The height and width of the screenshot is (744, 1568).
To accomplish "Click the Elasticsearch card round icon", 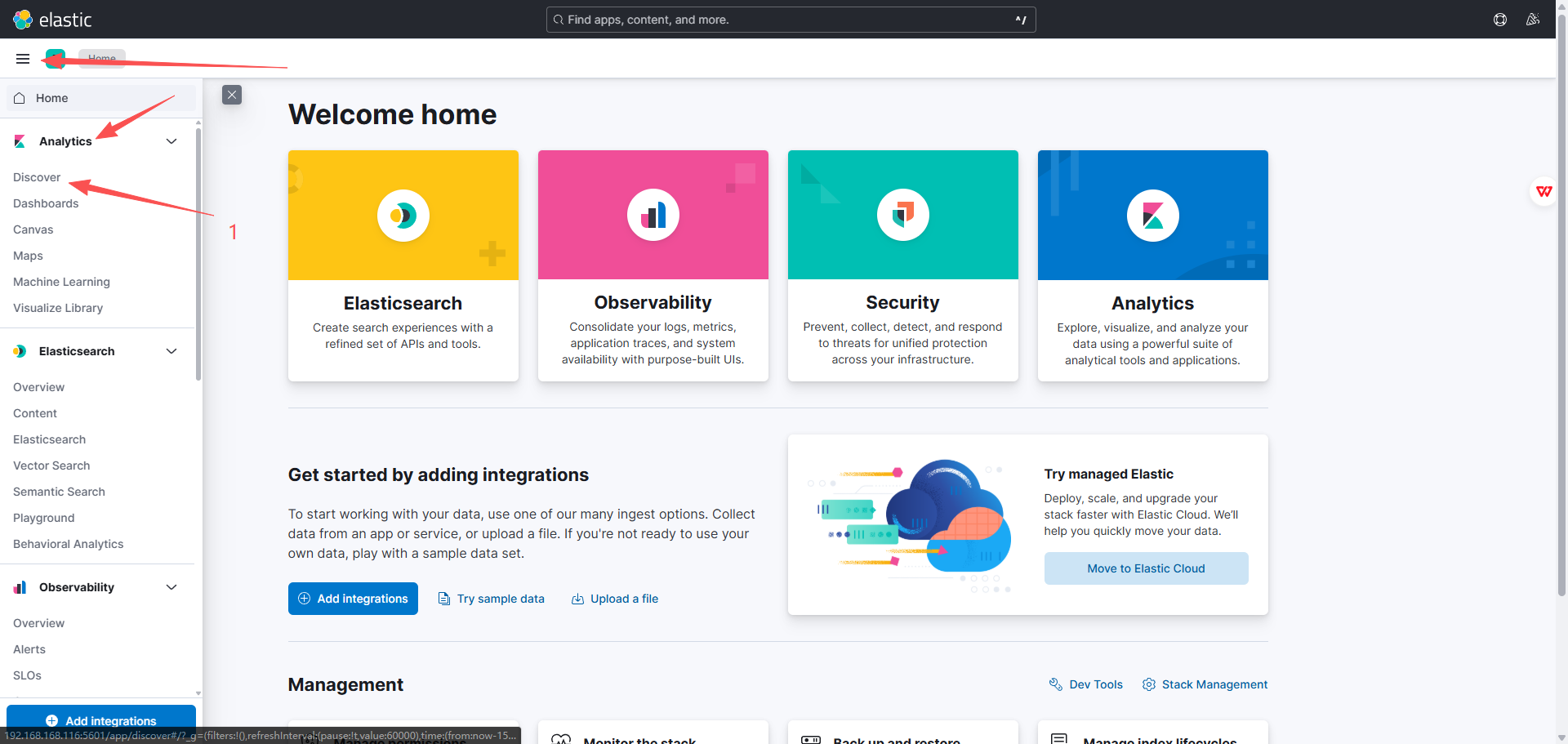I will coord(403,216).
